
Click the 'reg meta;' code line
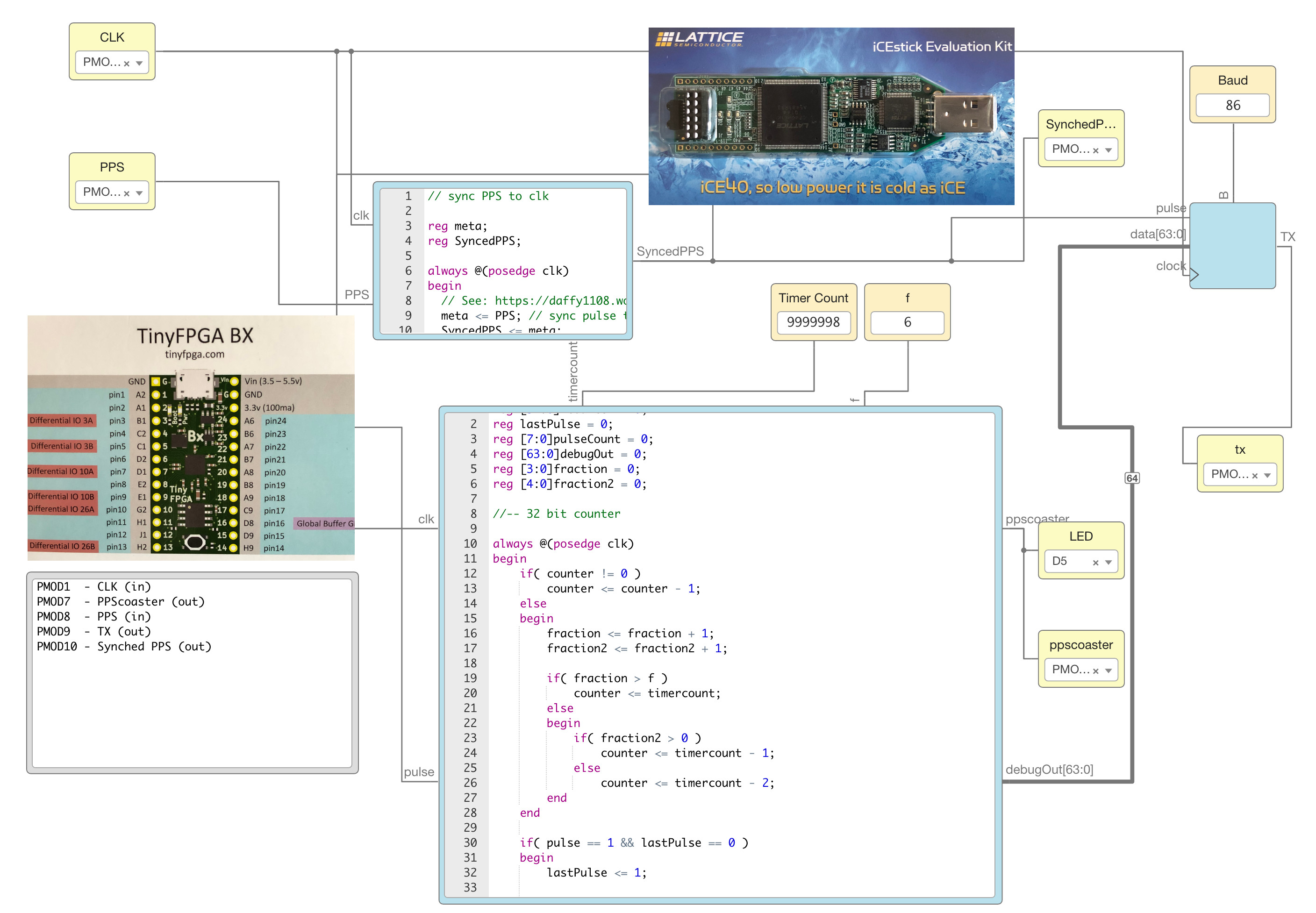point(457,226)
